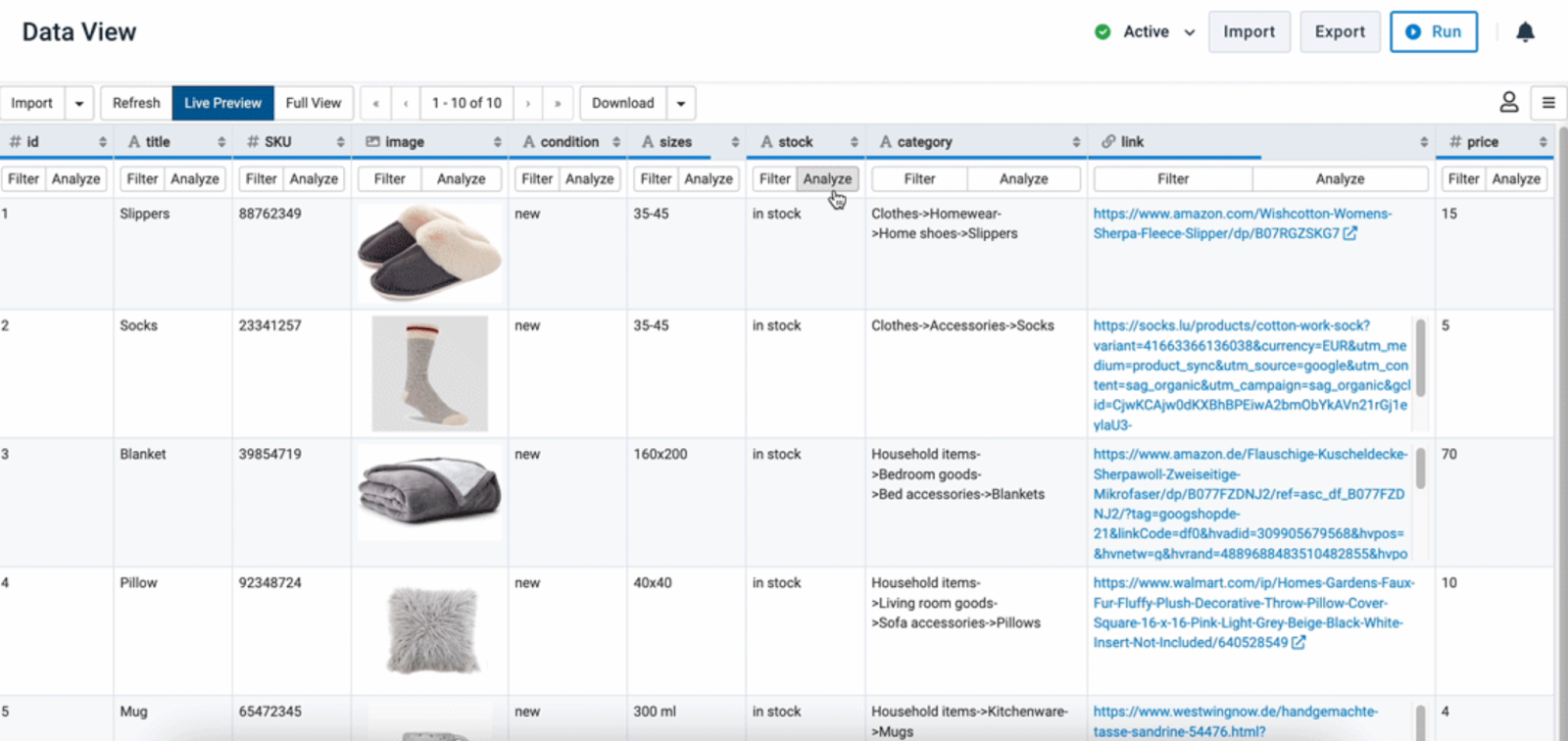Viewport: 1568px width, 741px height.
Task: Switch to Full View
Action: 314,103
